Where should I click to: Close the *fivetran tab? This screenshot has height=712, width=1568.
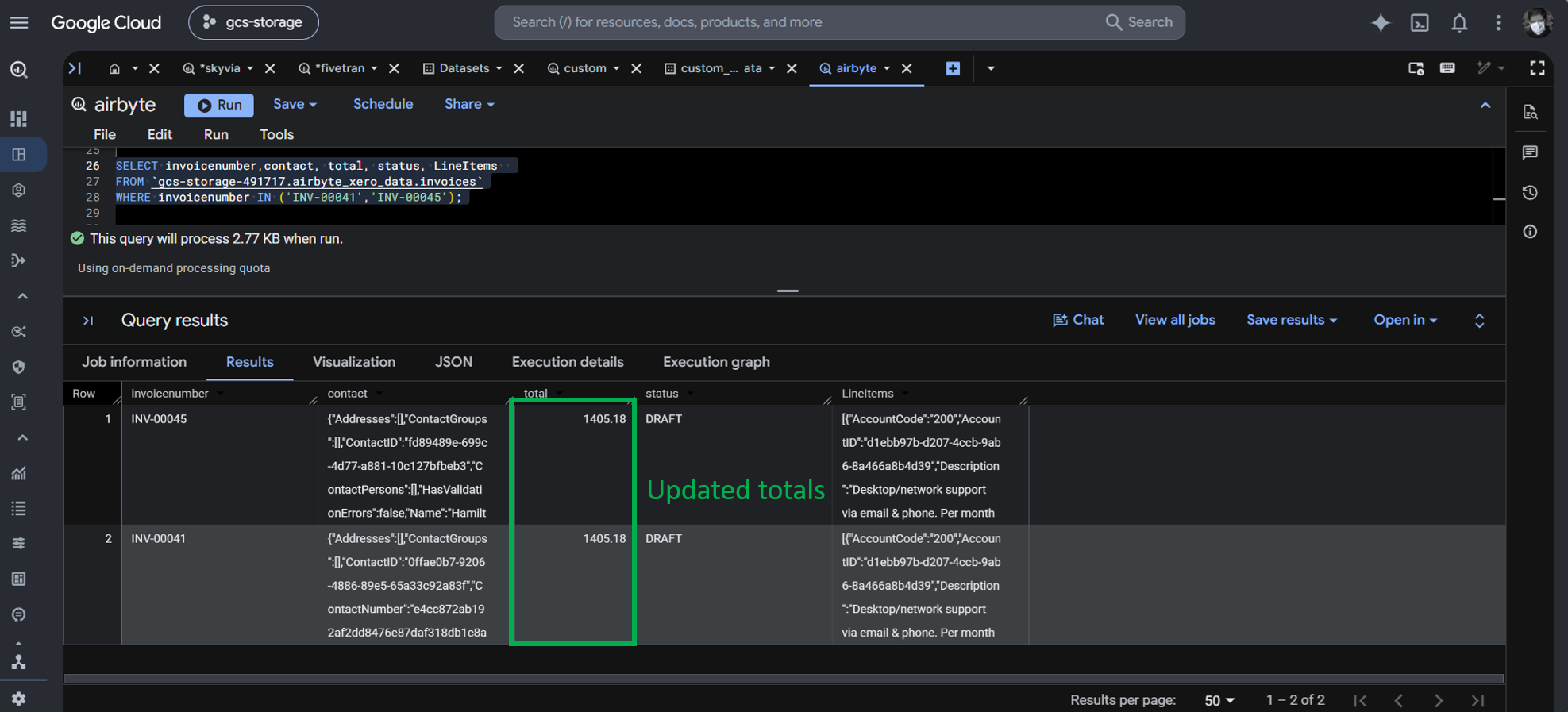(394, 68)
